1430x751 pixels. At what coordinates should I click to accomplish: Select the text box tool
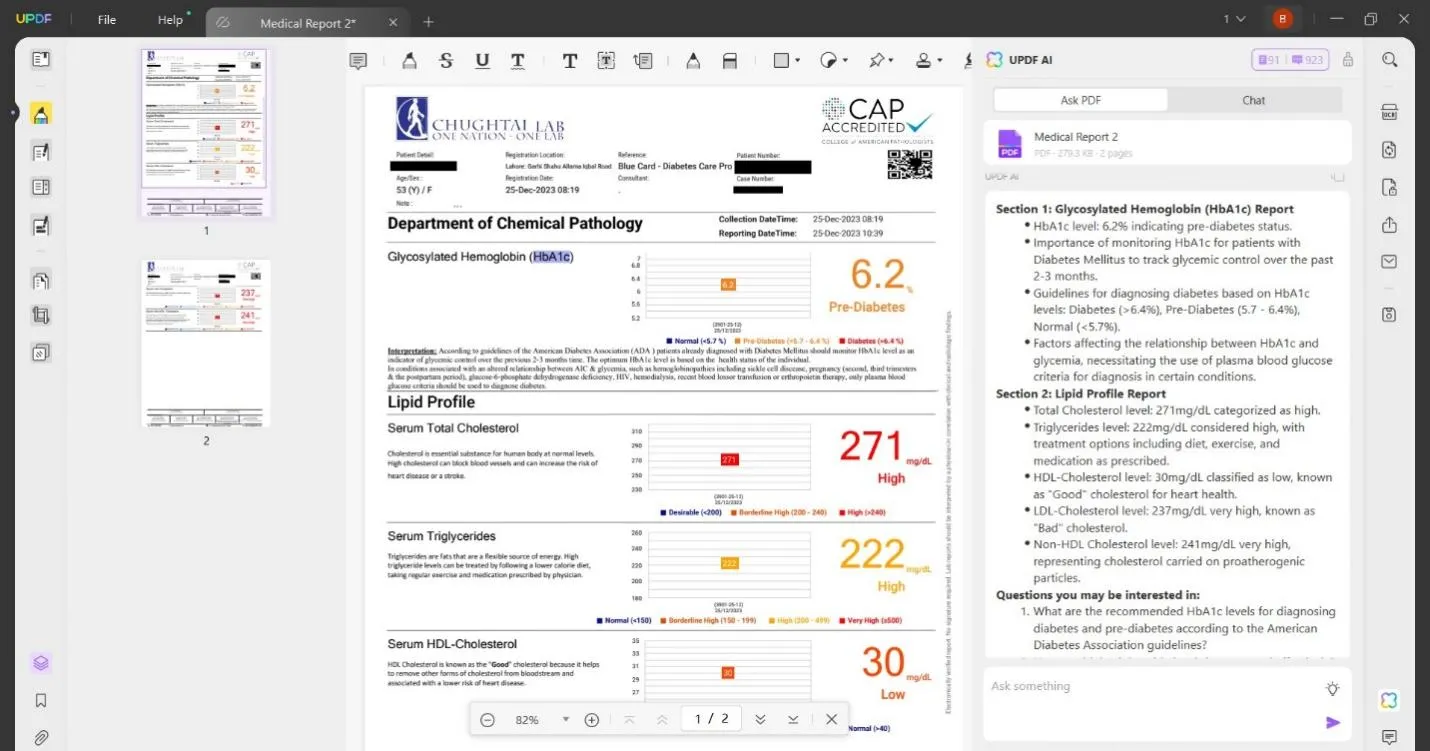click(606, 61)
